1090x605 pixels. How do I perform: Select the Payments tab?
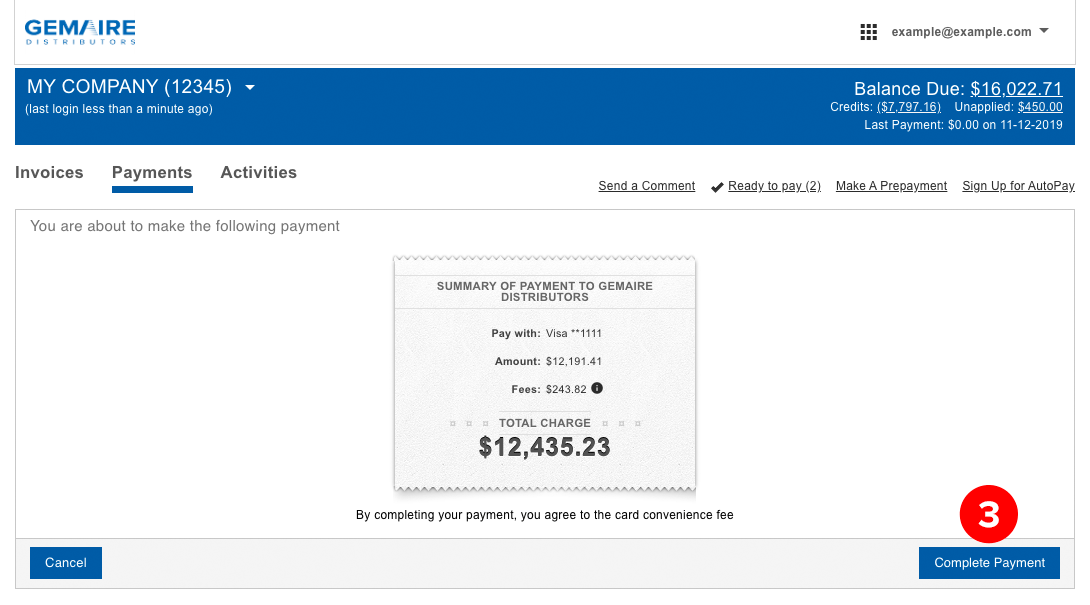[152, 172]
